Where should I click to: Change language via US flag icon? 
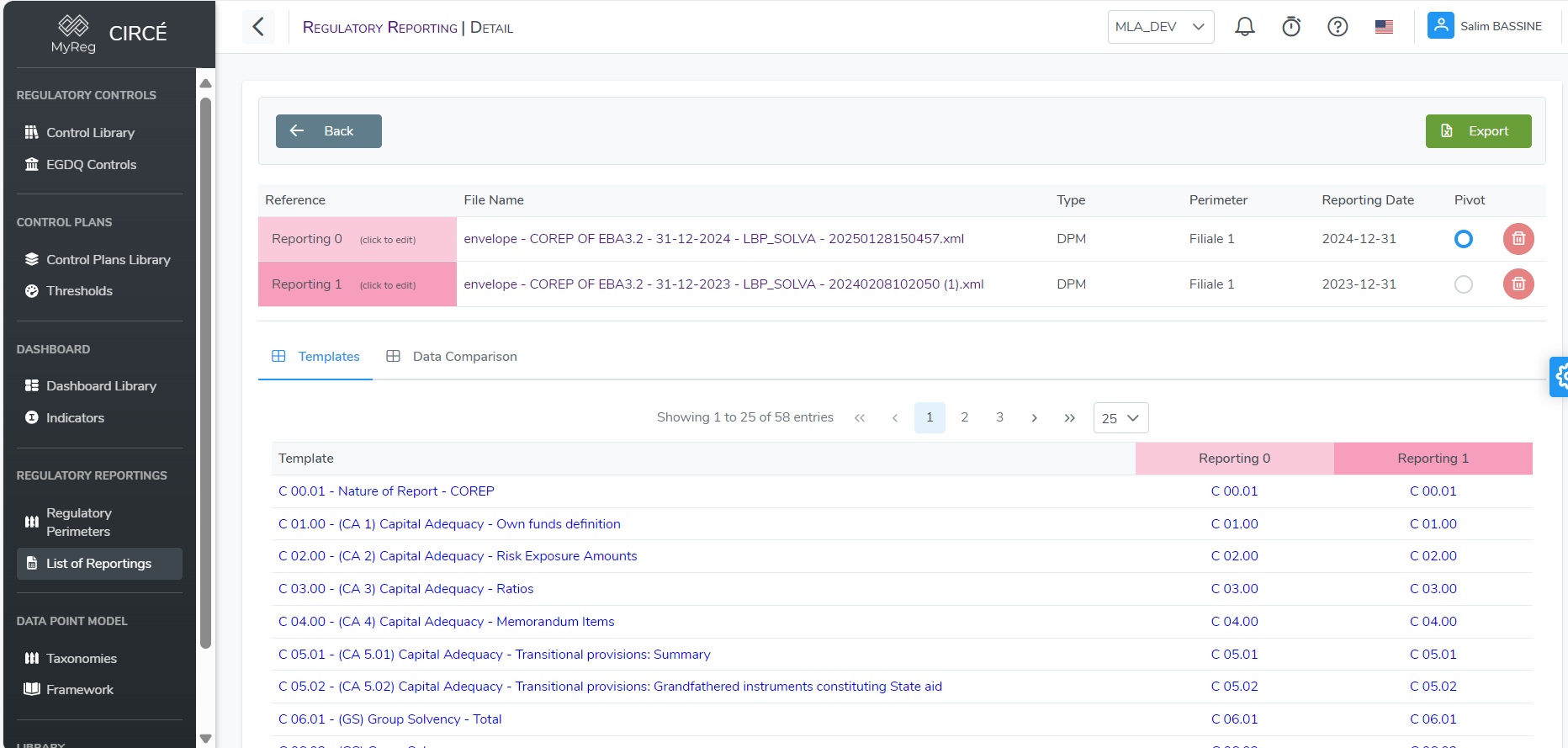tap(1384, 27)
